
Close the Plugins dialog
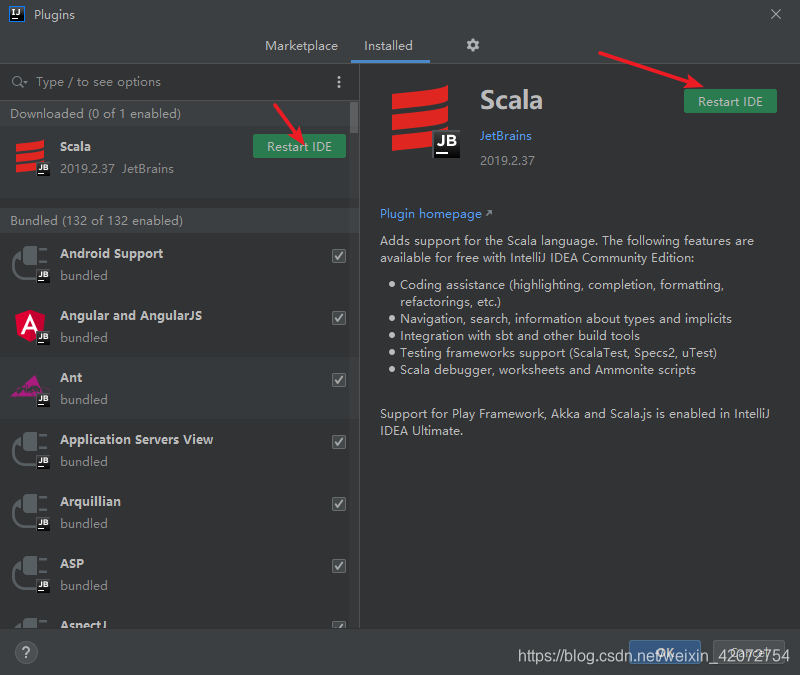pos(776,14)
